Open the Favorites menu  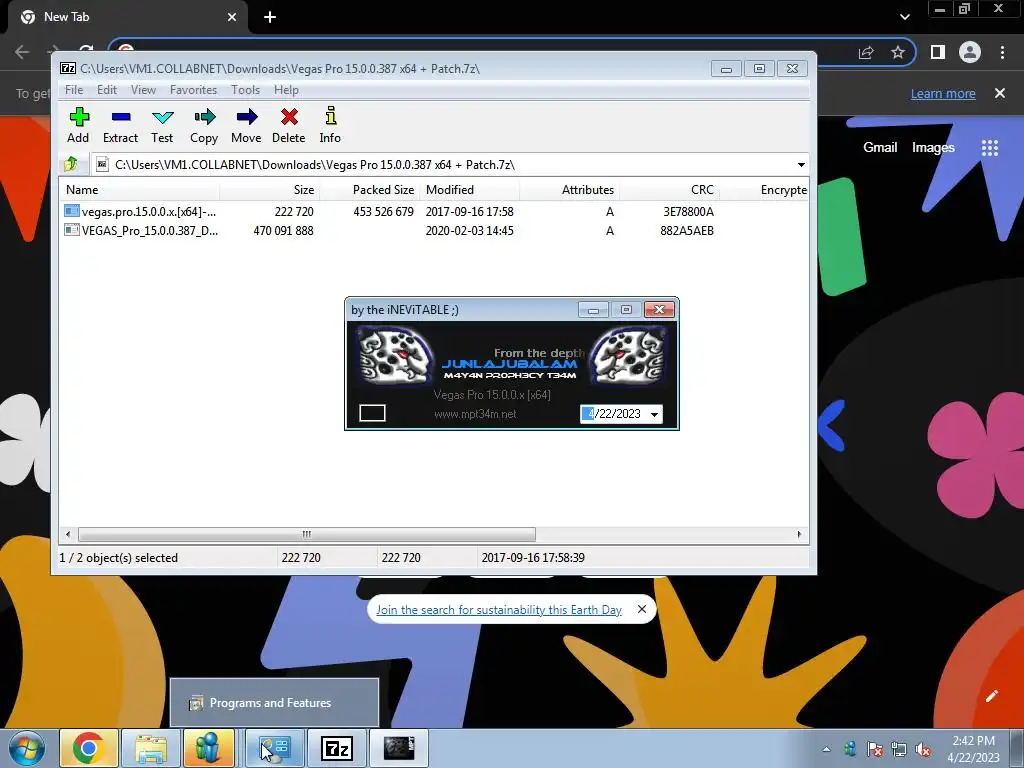point(193,90)
